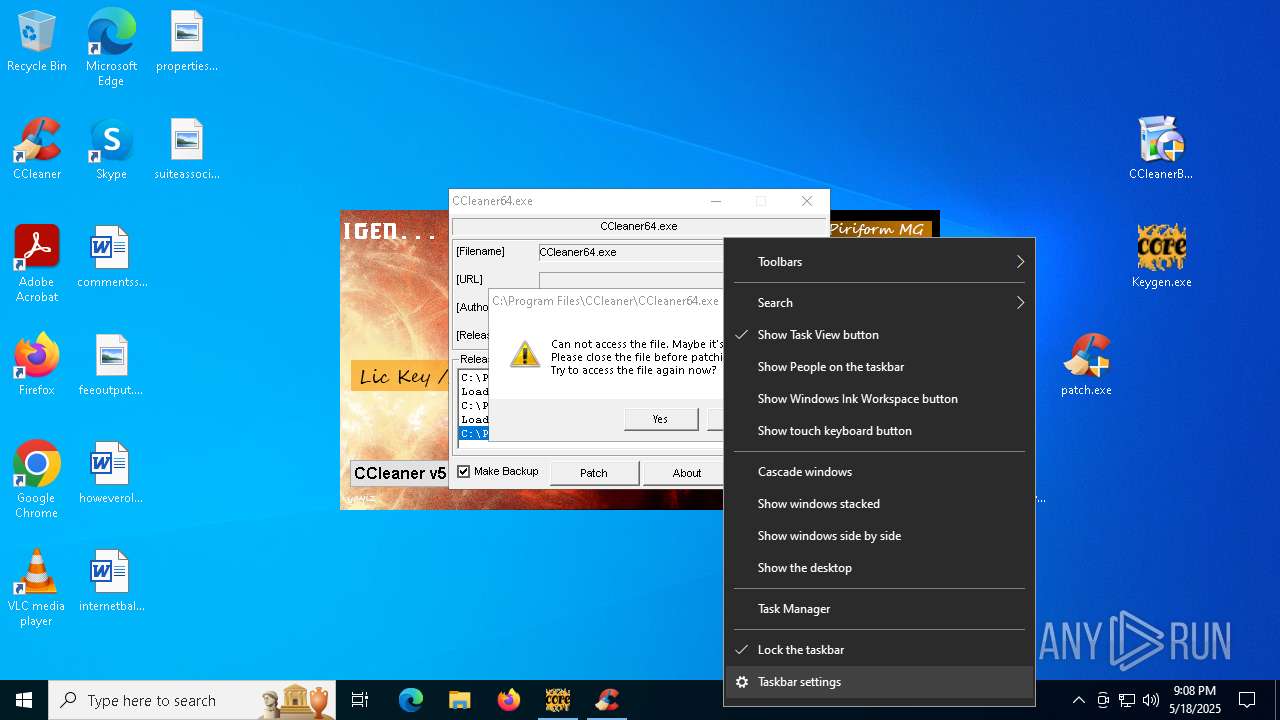This screenshot has width=1280, height=720.
Task: Click the About button
Action: [686, 473]
